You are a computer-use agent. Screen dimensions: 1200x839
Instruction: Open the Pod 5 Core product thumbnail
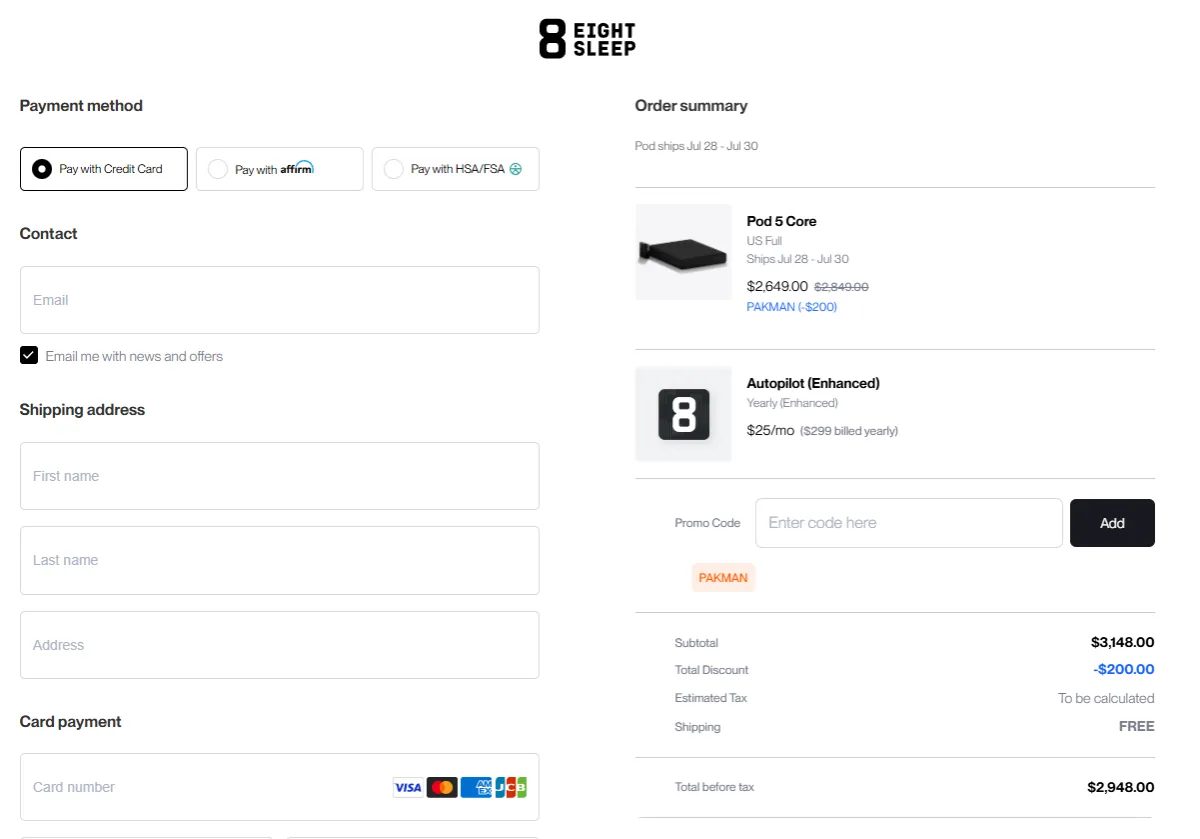pyautogui.click(x=684, y=252)
